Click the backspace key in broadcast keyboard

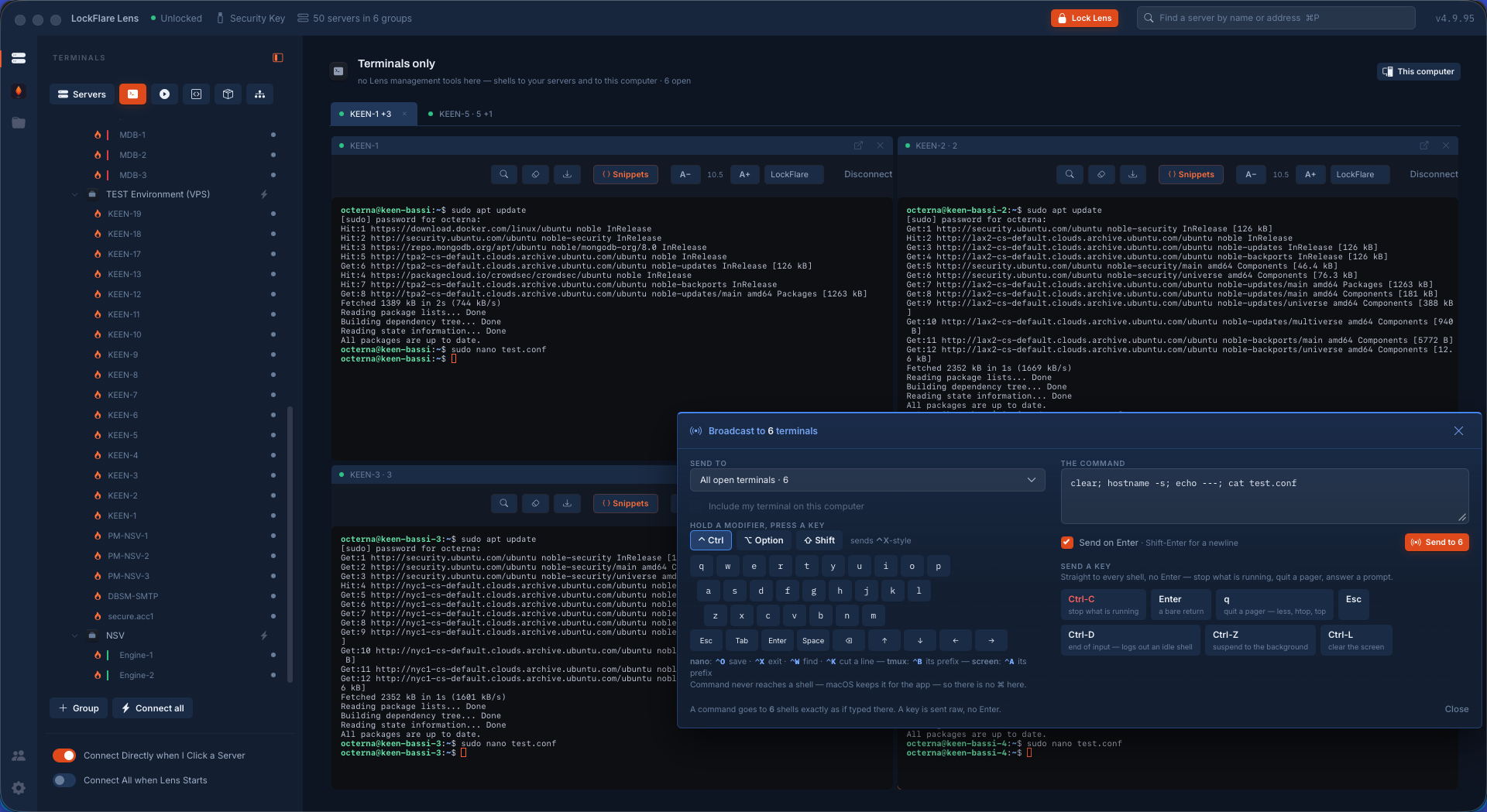click(849, 641)
